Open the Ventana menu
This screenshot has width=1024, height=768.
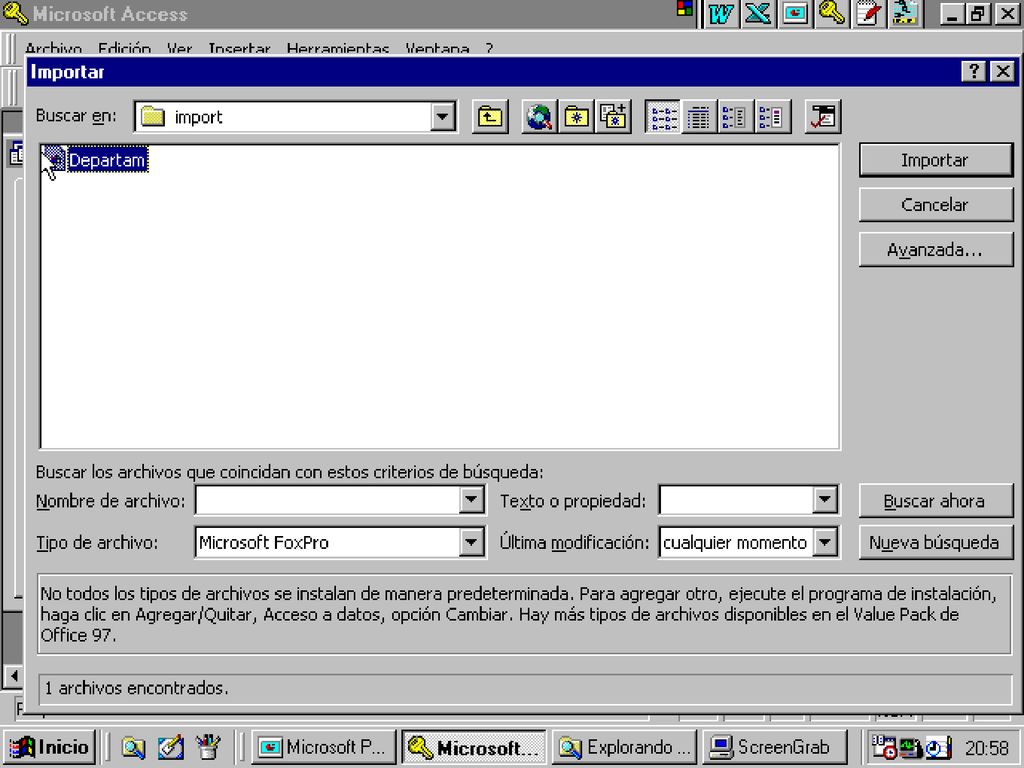coord(437,48)
